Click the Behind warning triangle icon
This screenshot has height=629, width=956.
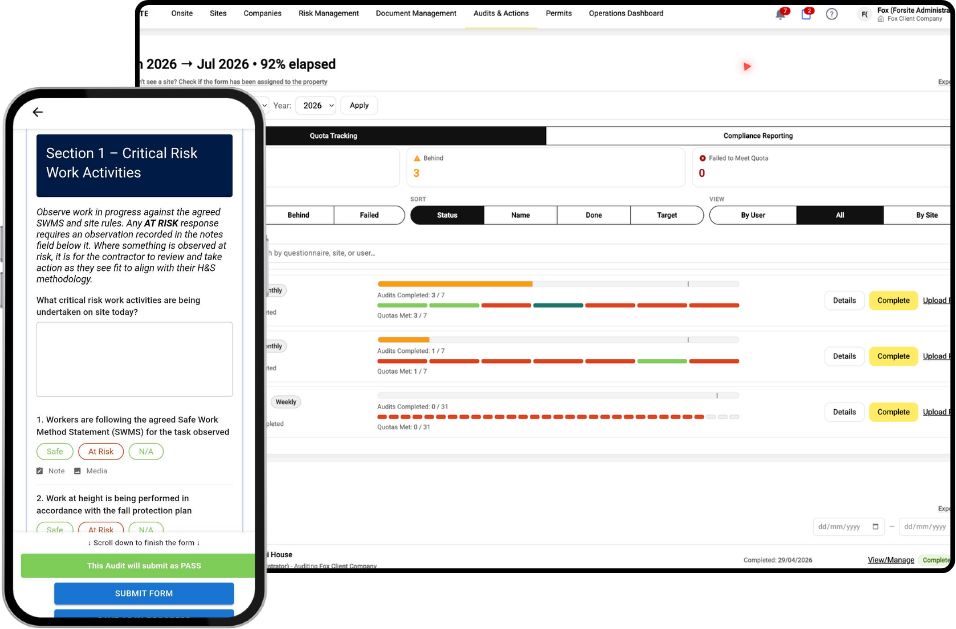(x=417, y=158)
